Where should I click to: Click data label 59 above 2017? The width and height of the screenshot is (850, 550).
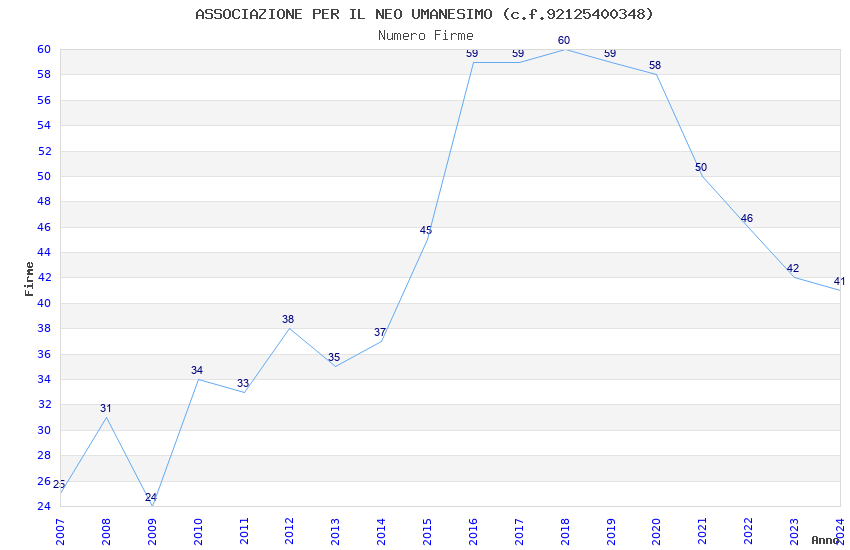(x=518, y=53)
